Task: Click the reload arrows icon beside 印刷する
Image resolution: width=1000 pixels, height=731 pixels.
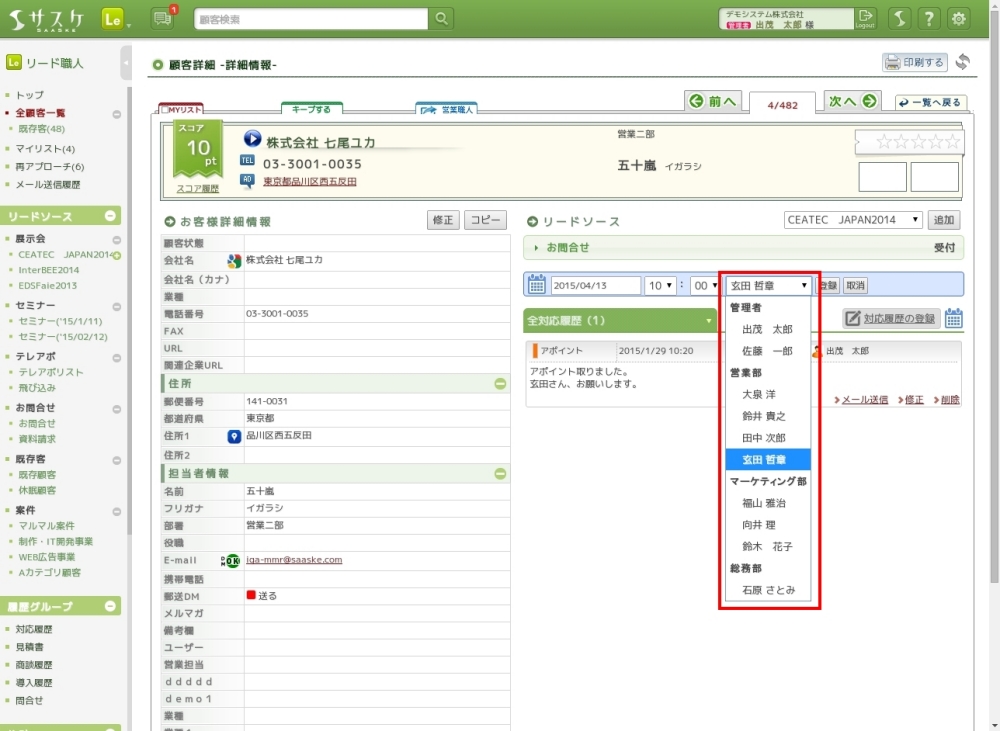Action: (962, 62)
